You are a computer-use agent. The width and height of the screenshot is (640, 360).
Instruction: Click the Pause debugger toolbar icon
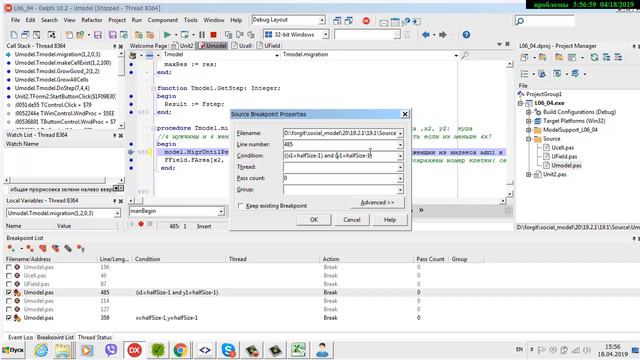(202, 35)
